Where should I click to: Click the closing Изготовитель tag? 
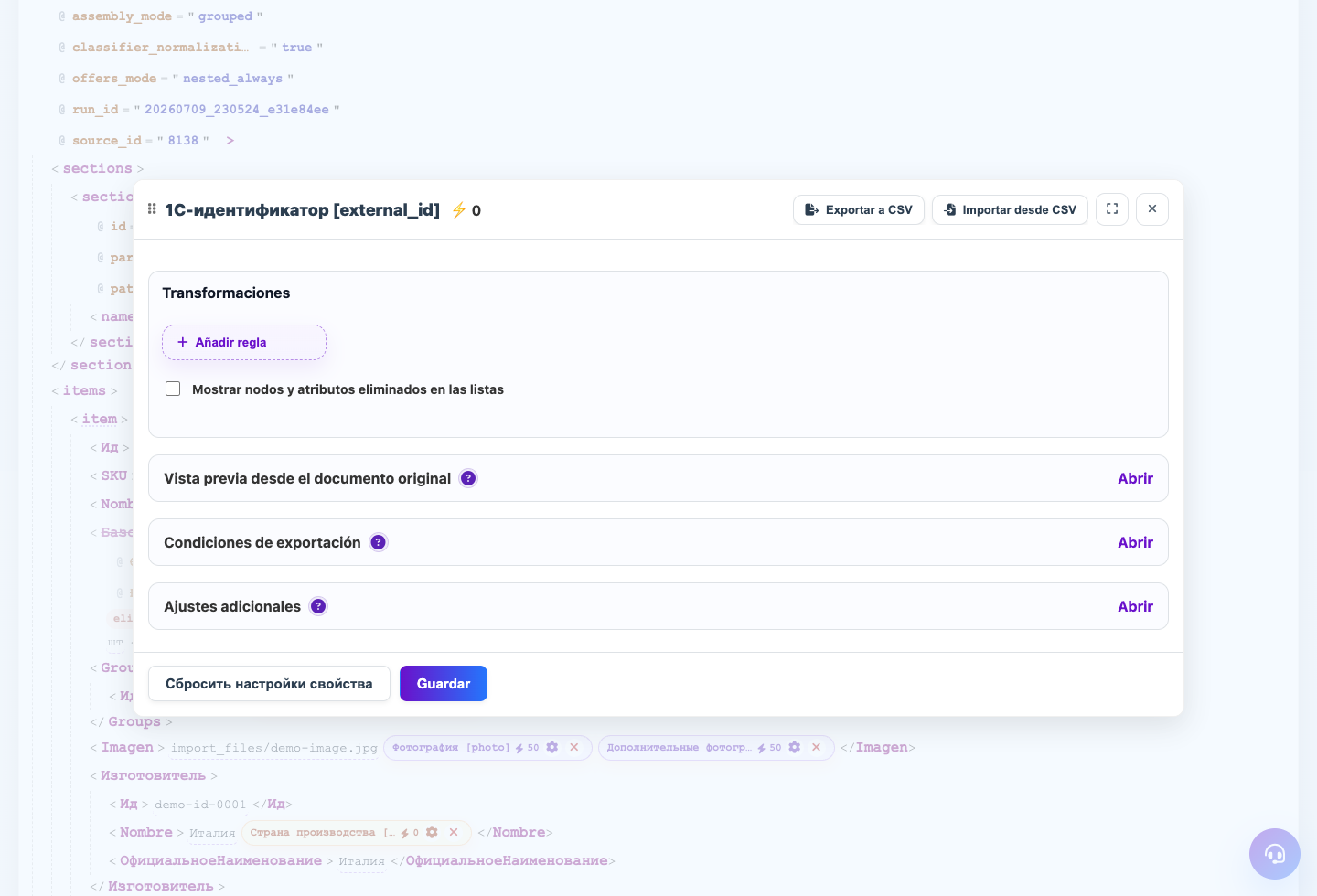(x=156, y=886)
